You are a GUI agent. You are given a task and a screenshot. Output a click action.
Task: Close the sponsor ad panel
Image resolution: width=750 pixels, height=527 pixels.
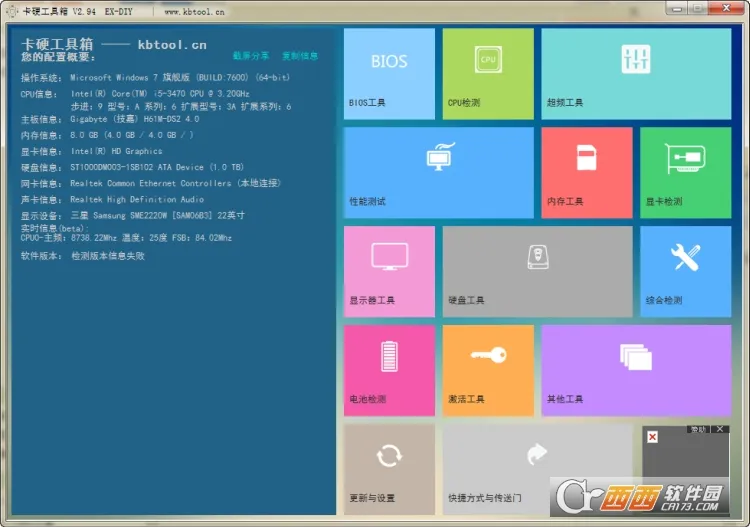[720, 429]
